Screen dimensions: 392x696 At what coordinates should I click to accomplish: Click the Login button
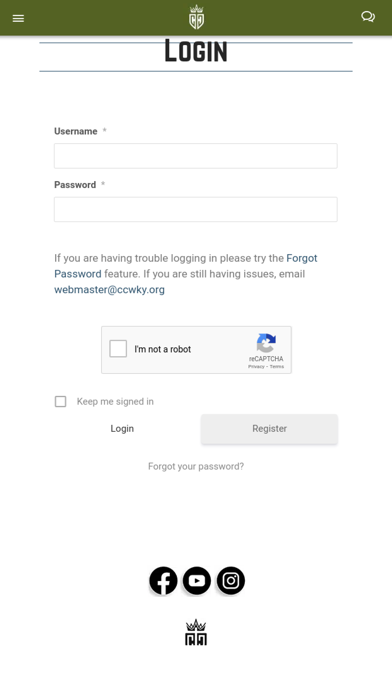pos(122,429)
